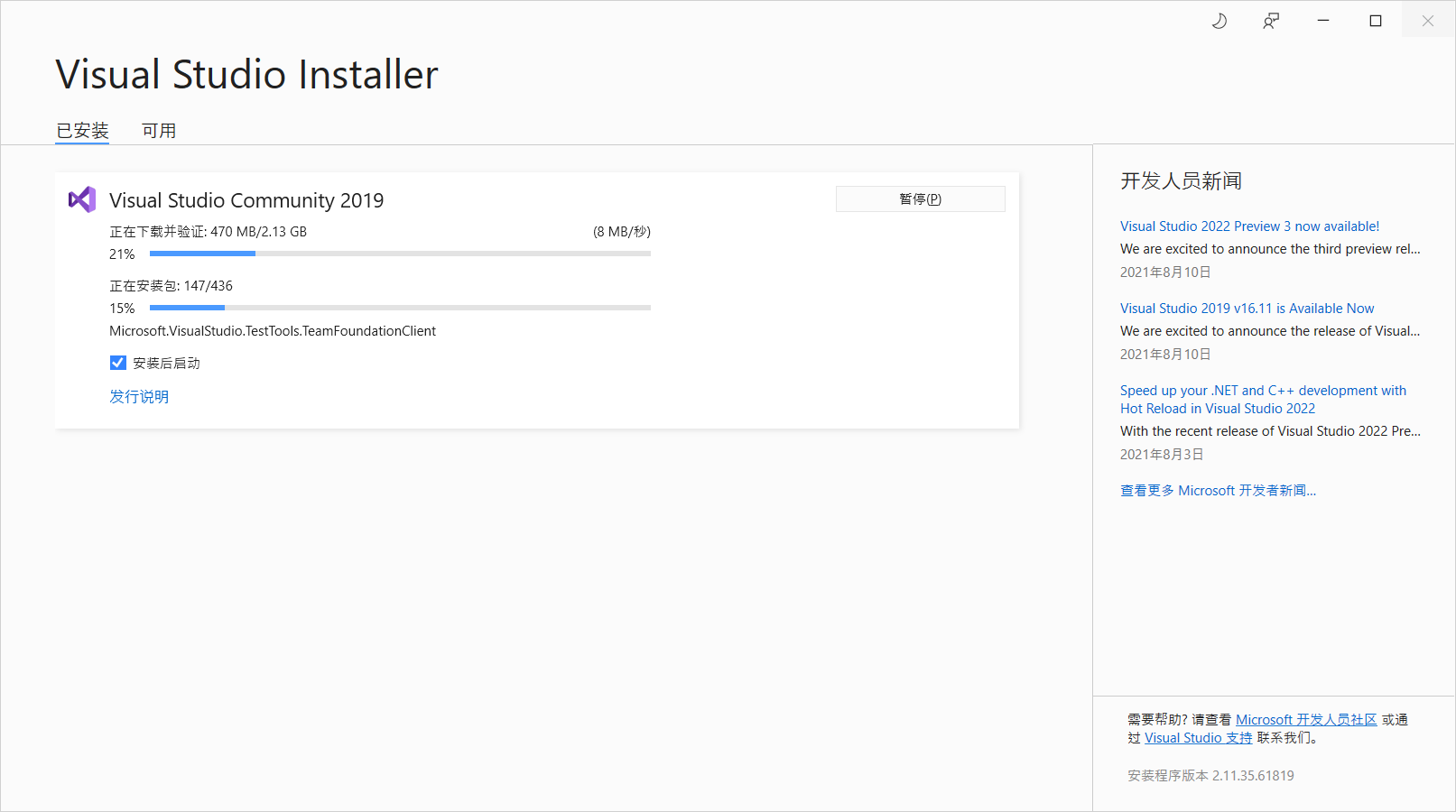Click the 安装程序版本 2.11.35.61819 text
The width and height of the screenshot is (1456, 812).
click(x=1210, y=776)
